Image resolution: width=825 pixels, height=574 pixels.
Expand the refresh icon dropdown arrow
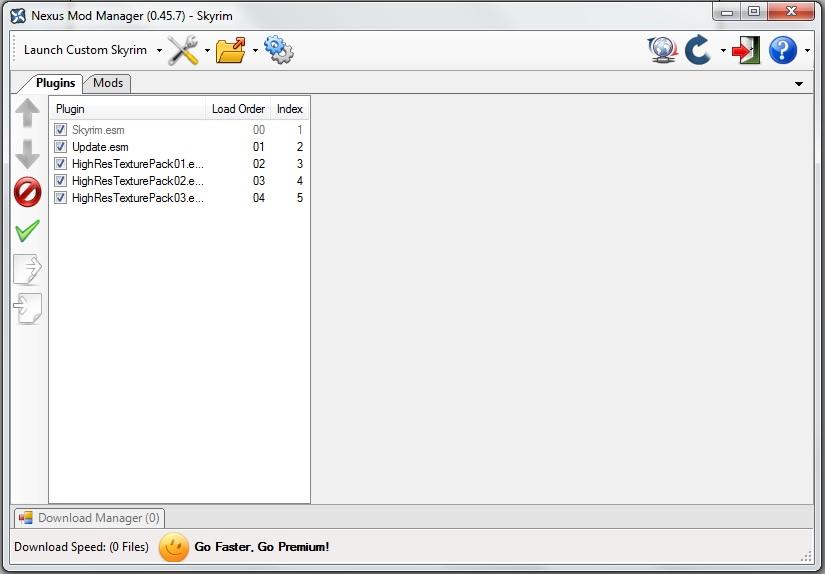(x=723, y=51)
